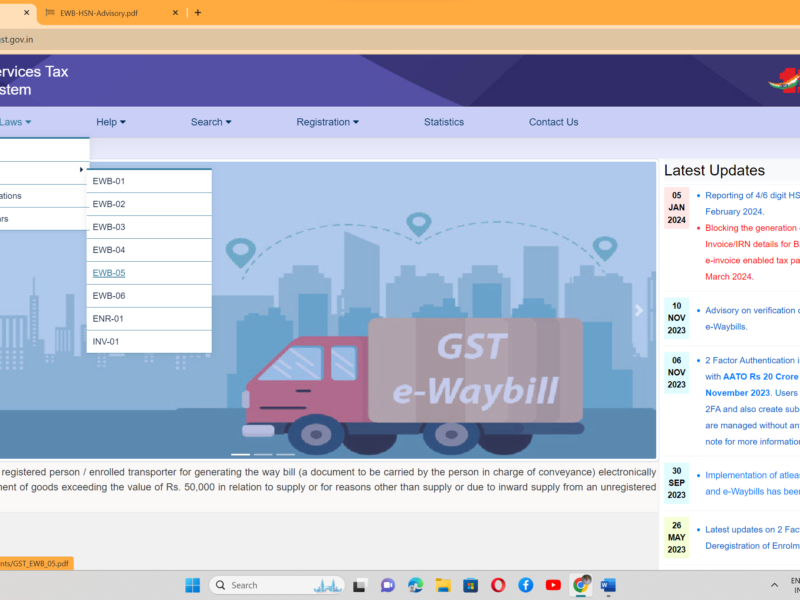Select EWB-05 from the forms submenu
Image resolution: width=800 pixels, height=600 pixels.
[x=109, y=273]
